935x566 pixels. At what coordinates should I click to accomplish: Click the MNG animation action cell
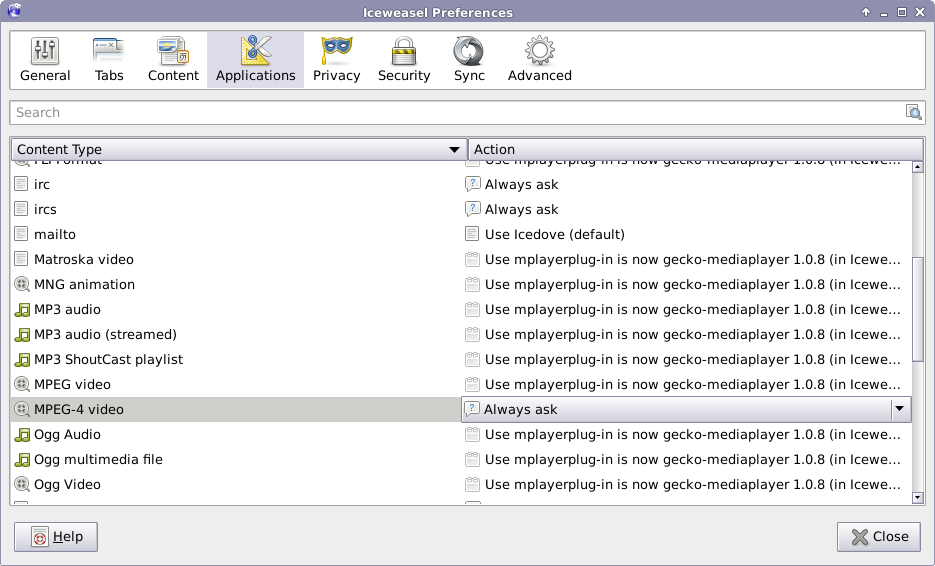pos(687,284)
